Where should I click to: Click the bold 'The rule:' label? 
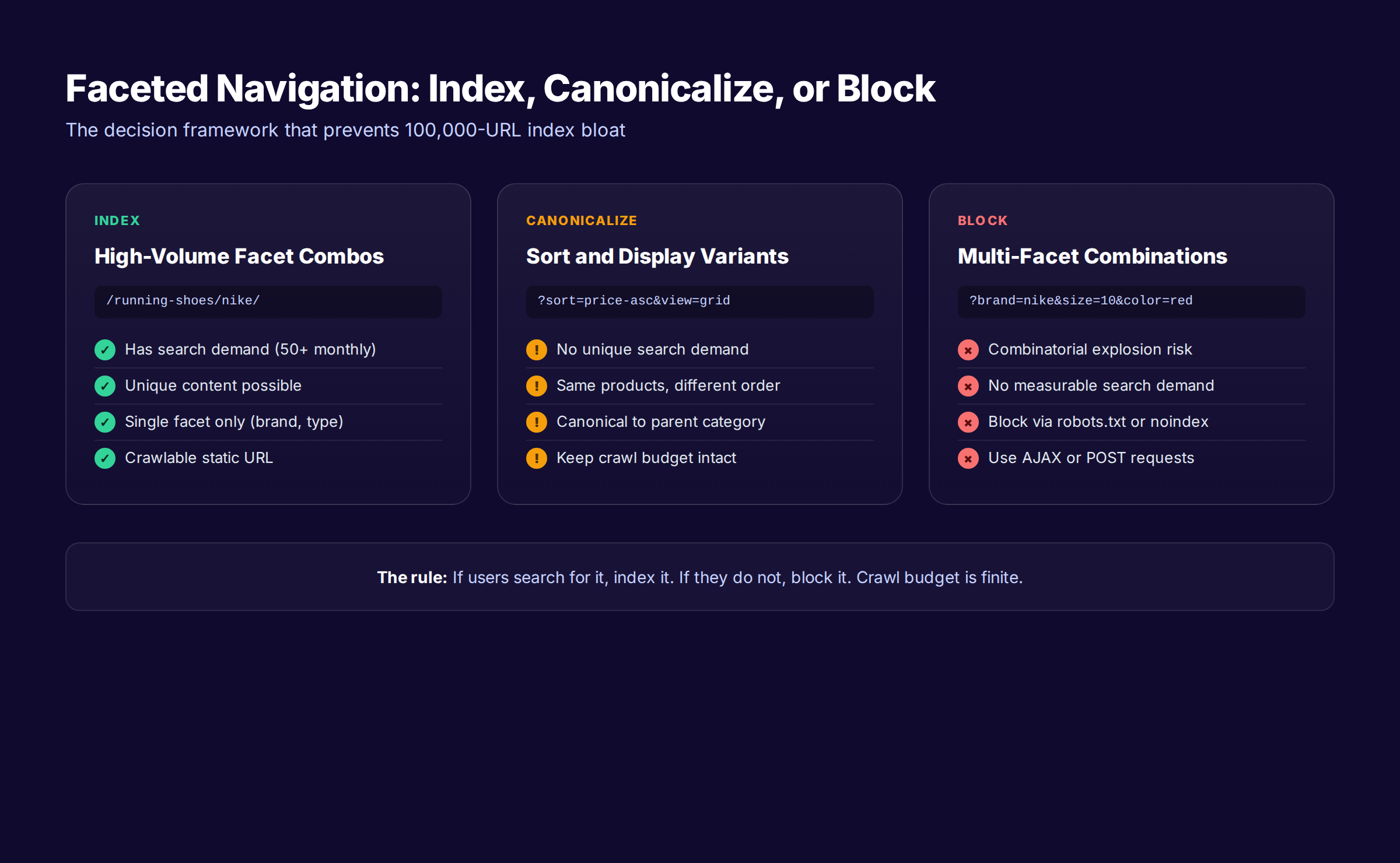(412, 577)
